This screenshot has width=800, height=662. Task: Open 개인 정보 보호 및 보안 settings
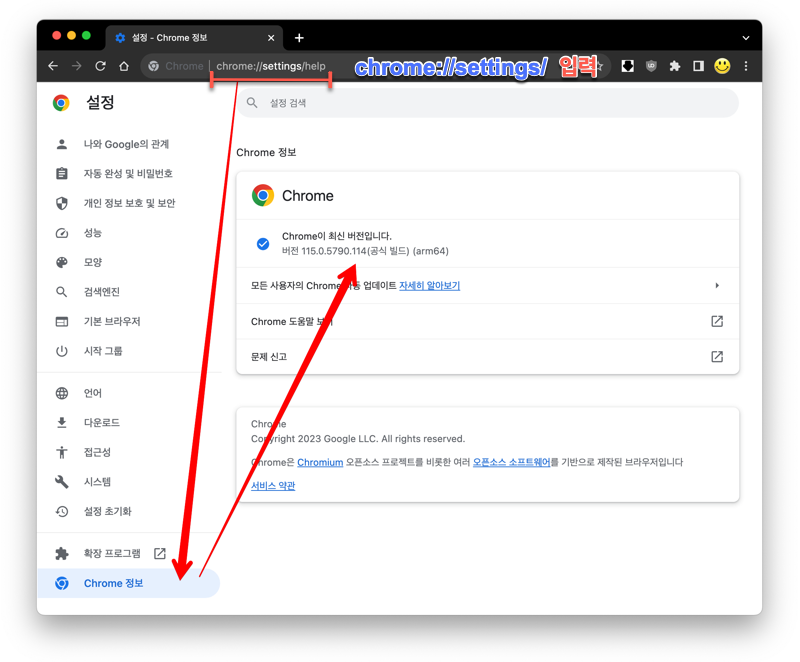(x=129, y=203)
